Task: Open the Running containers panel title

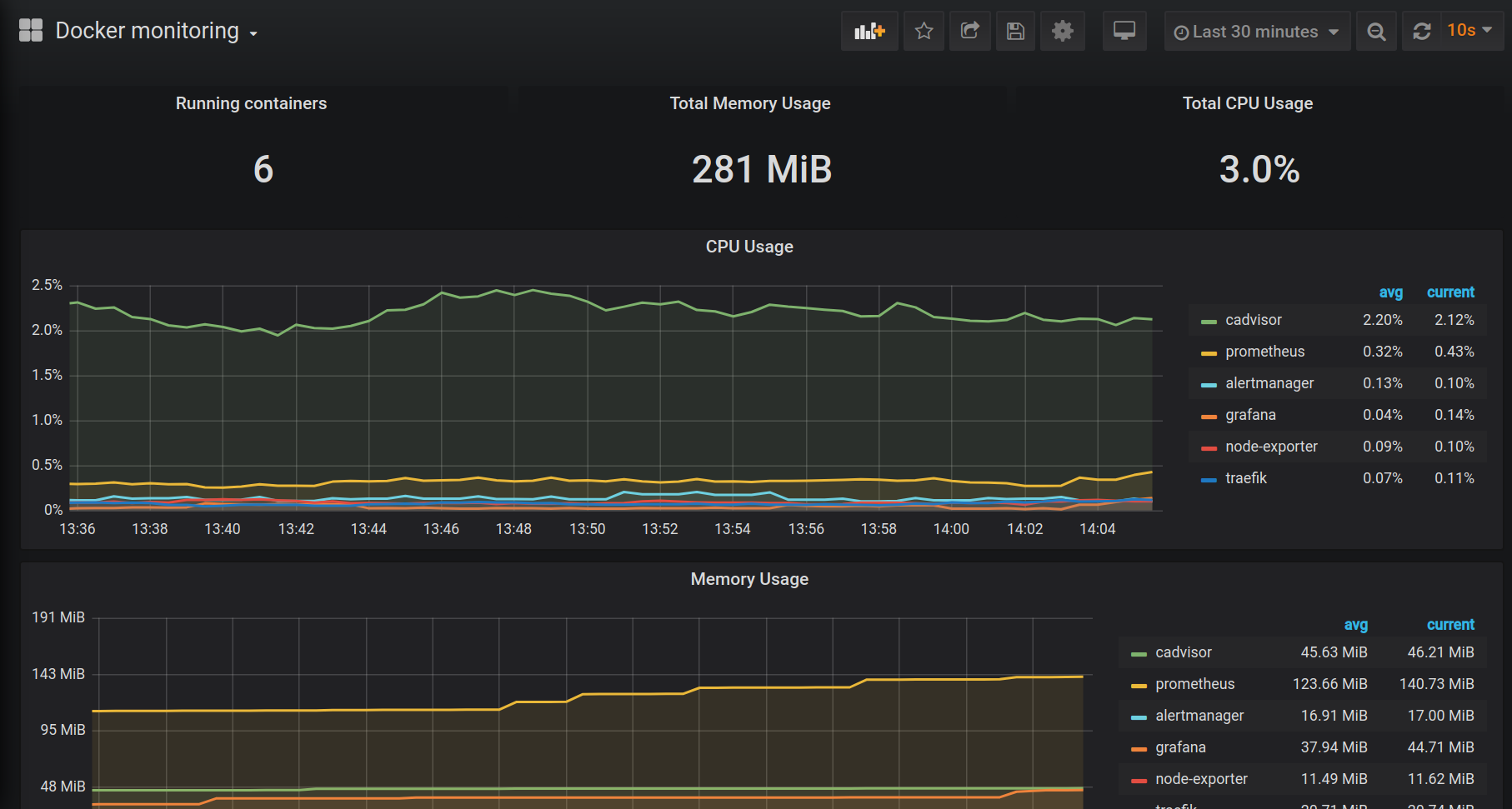Action: point(251,103)
